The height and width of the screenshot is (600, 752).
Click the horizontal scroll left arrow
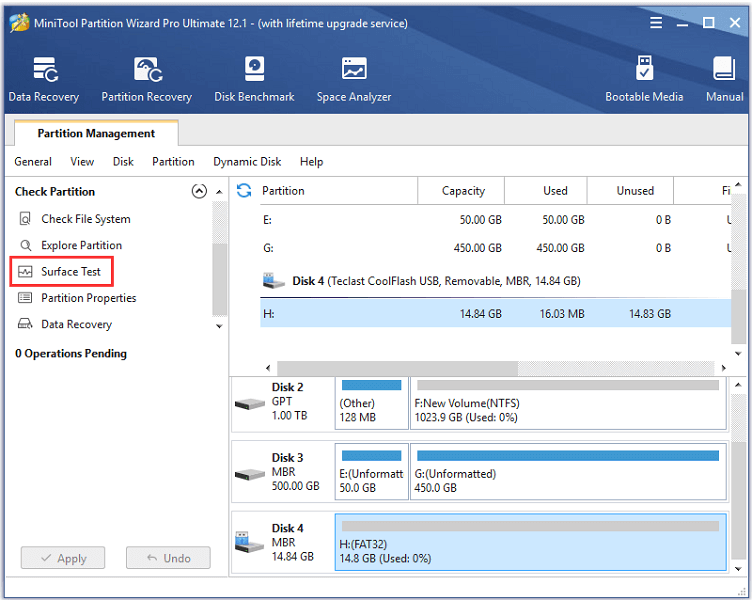[x=268, y=368]
